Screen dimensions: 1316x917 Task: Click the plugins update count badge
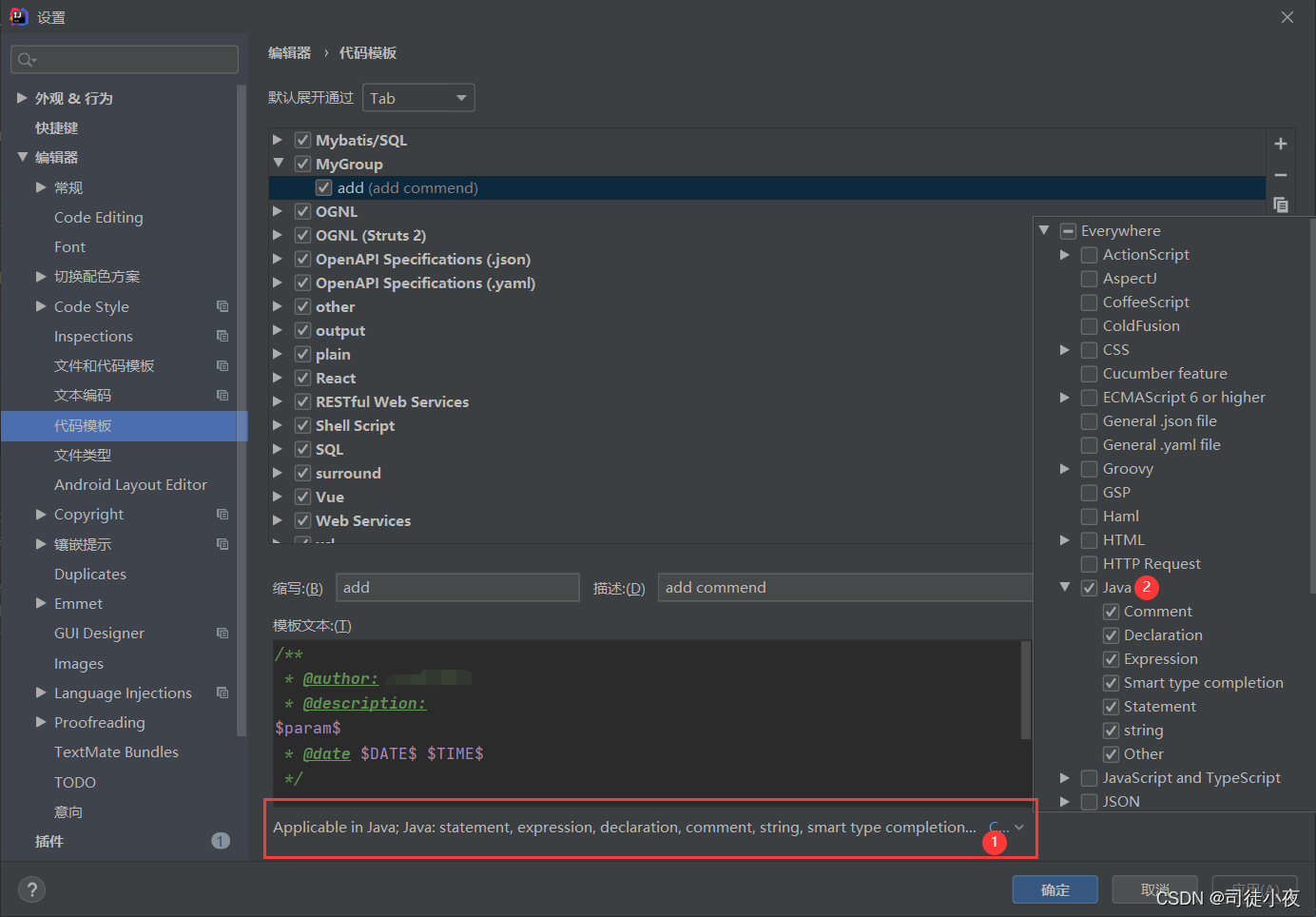coord(221,841)
